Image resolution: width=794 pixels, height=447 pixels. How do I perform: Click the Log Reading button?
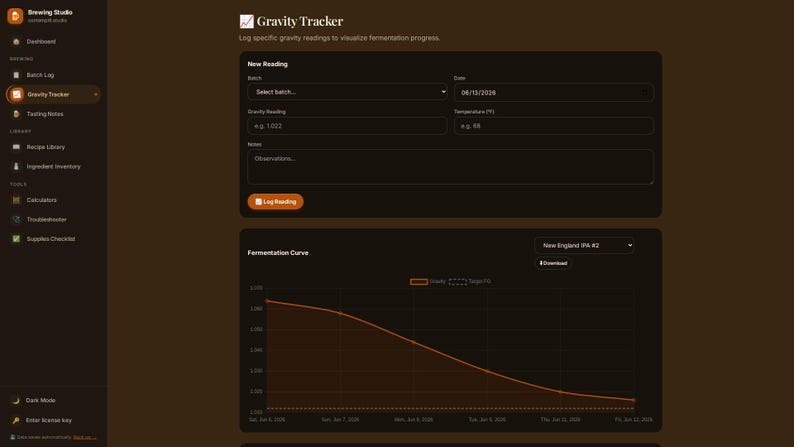(x=275, y=201)
